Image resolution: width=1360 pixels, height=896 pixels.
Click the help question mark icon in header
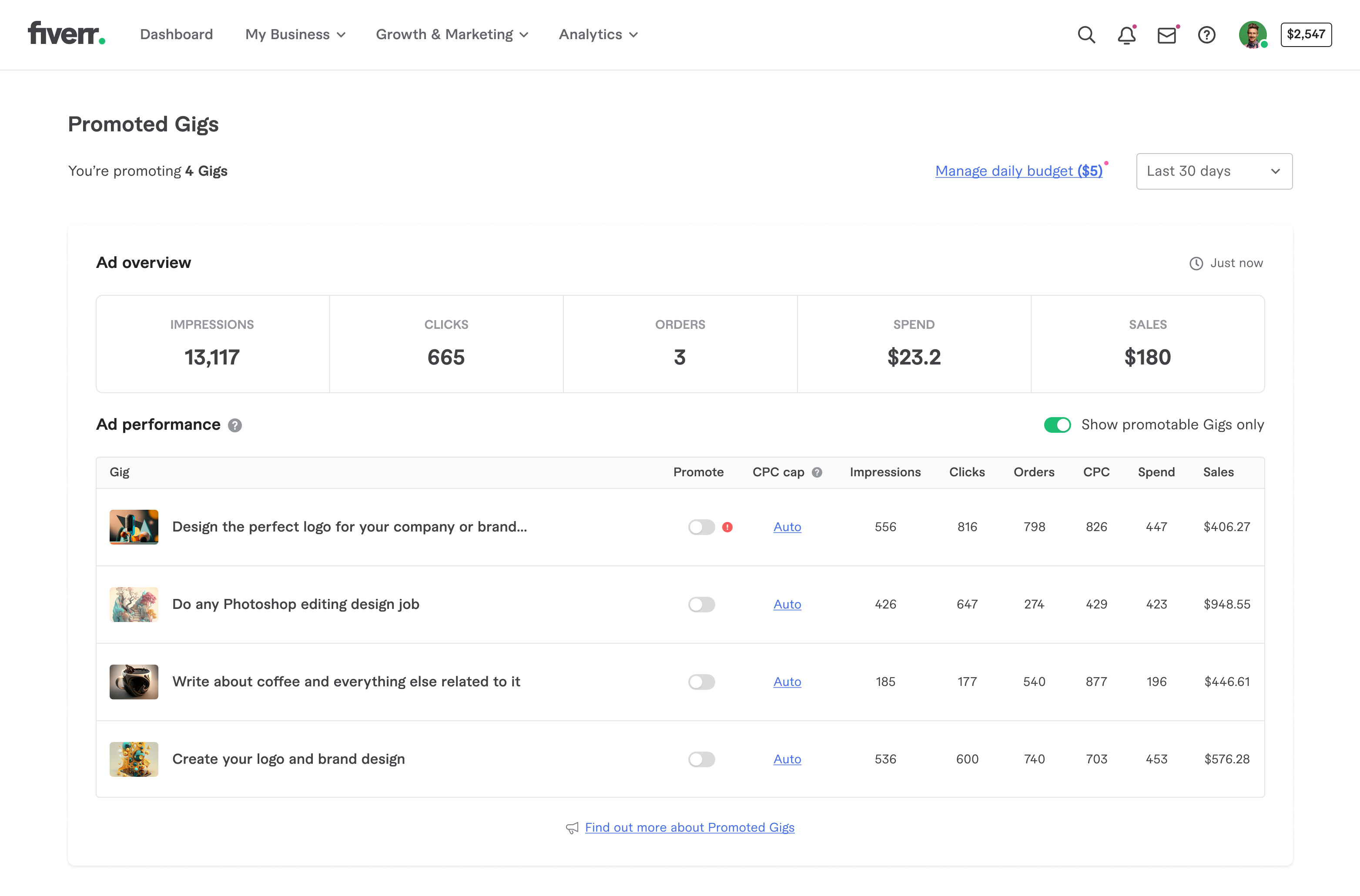pos(1206,35)
